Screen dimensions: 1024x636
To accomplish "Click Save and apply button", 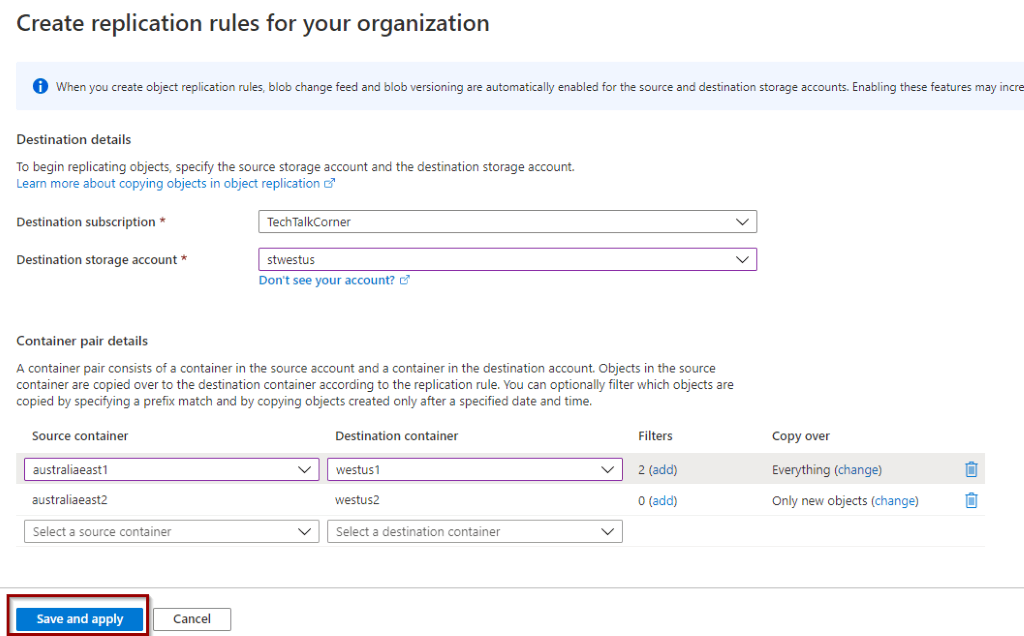I will coord(80,619).
